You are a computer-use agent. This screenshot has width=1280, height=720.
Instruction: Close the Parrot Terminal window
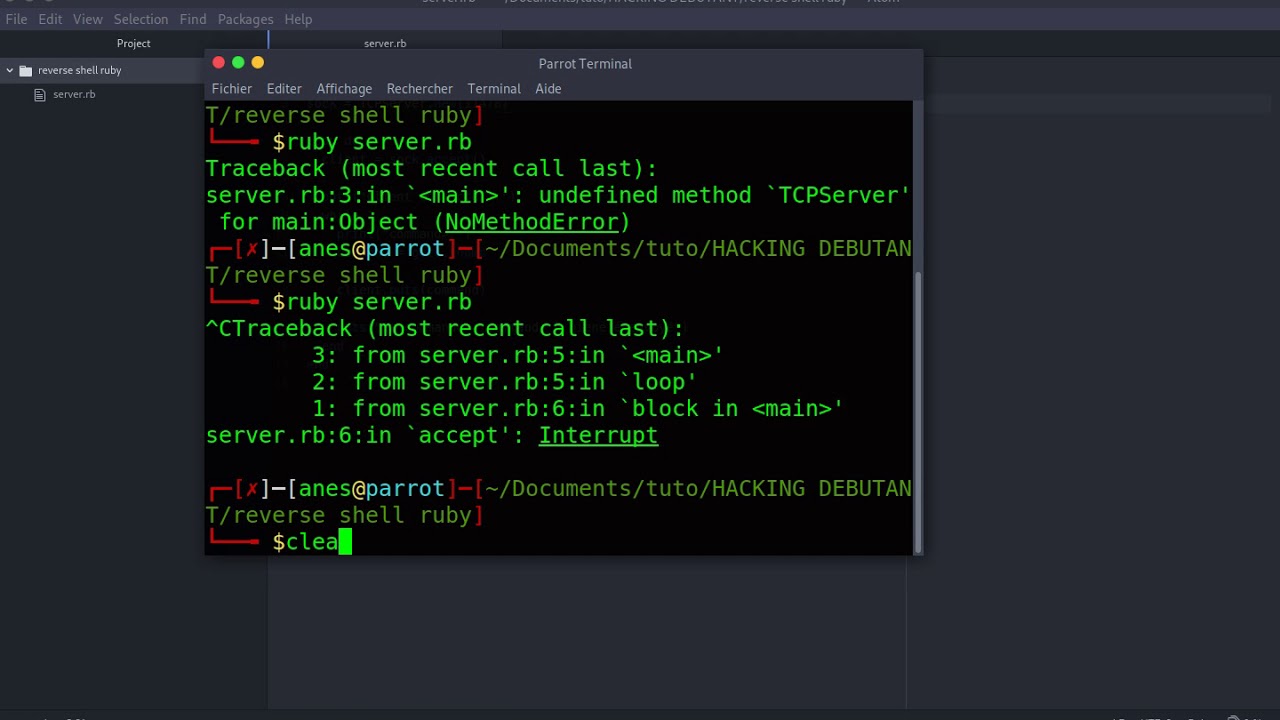pos(219,62)
